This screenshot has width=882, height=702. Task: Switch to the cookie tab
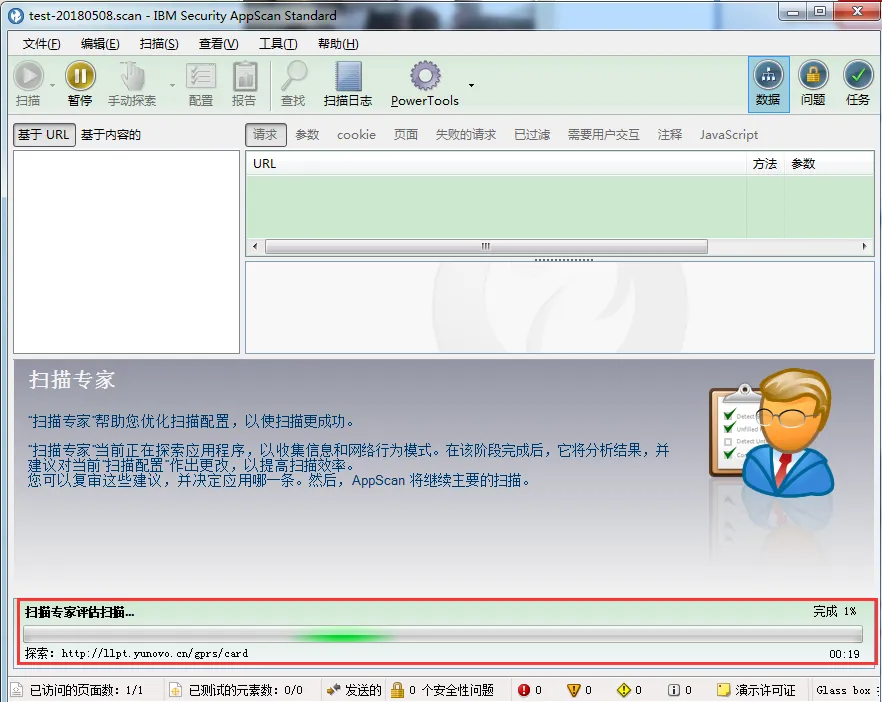[356, 135]
